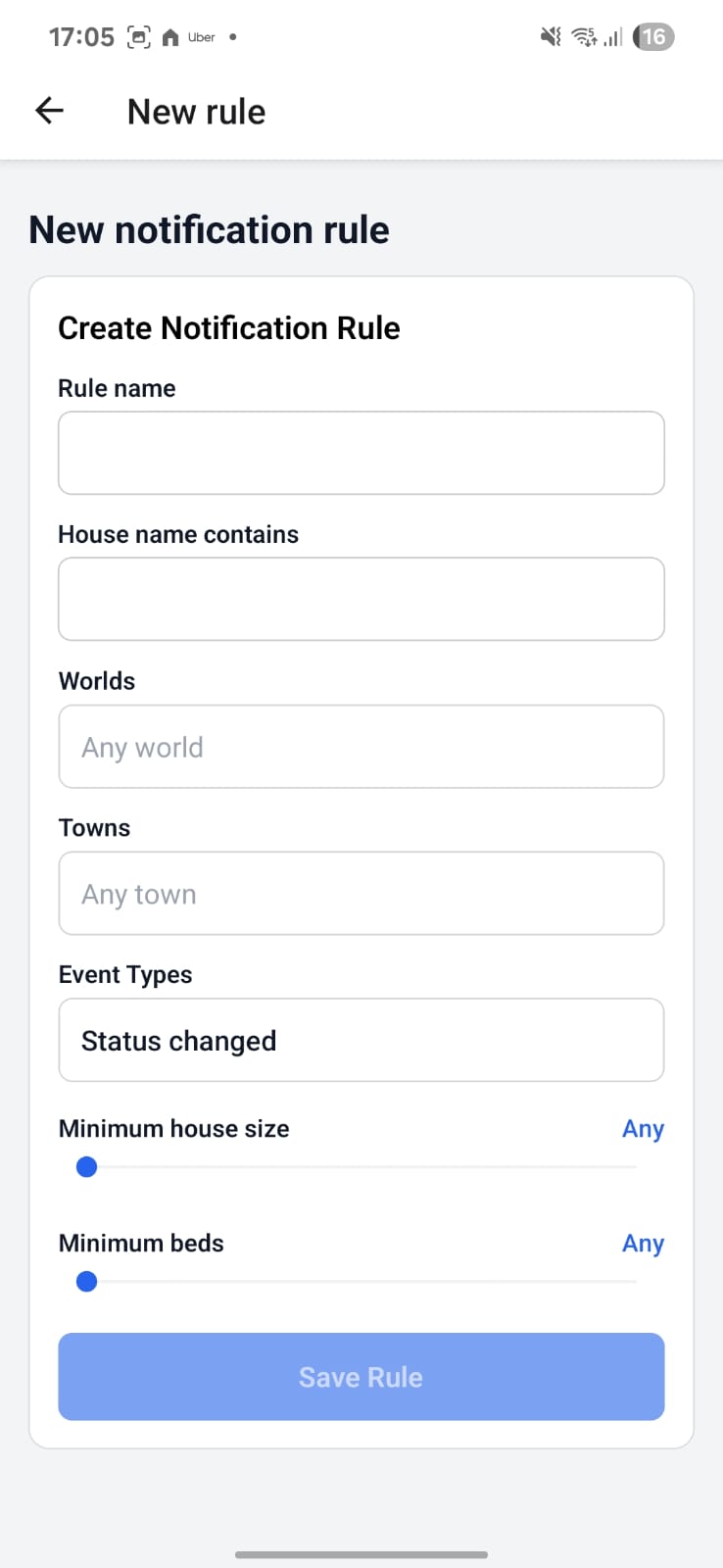Click the House name contains field
This screenshot has width=723, height=1568.
pos(361,599)
